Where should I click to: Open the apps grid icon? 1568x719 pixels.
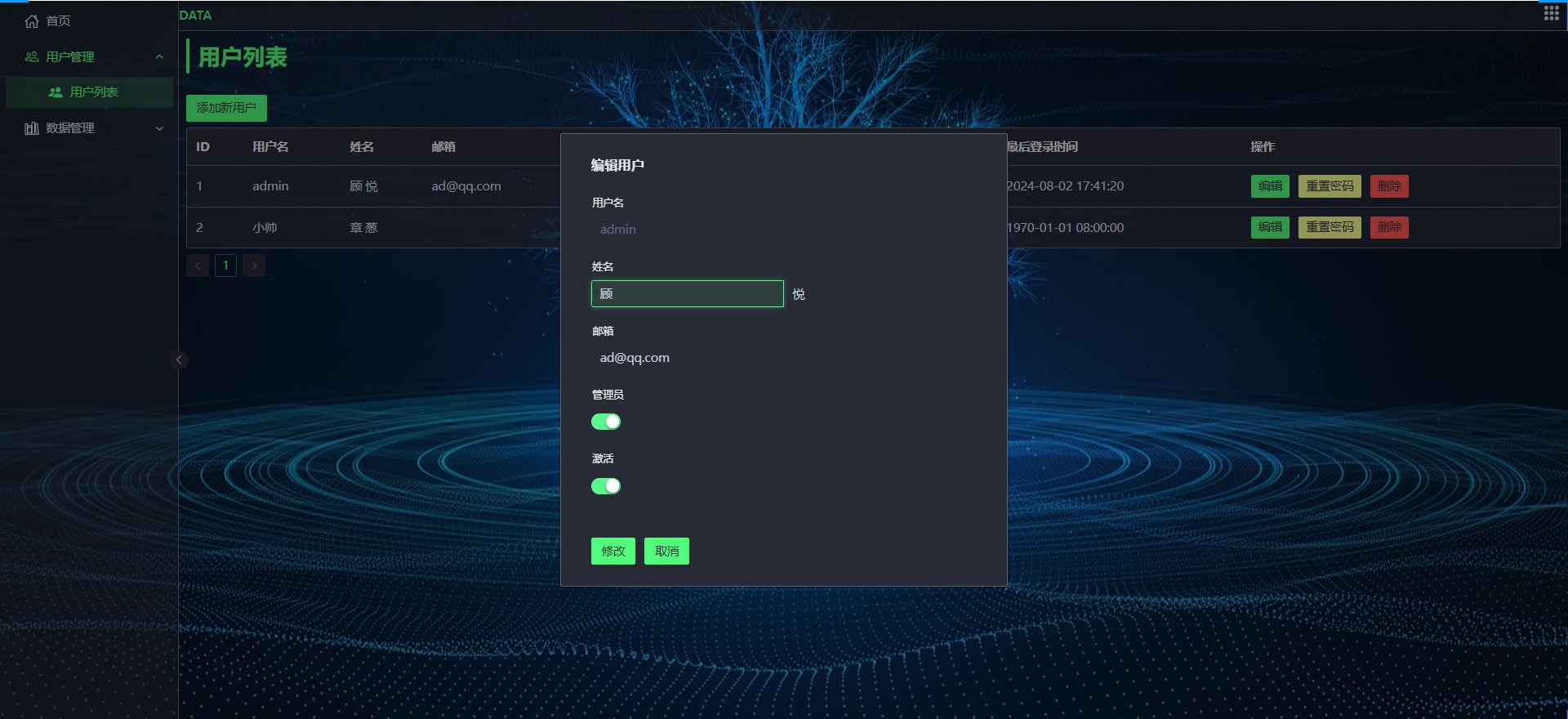tap(1551, 14)
